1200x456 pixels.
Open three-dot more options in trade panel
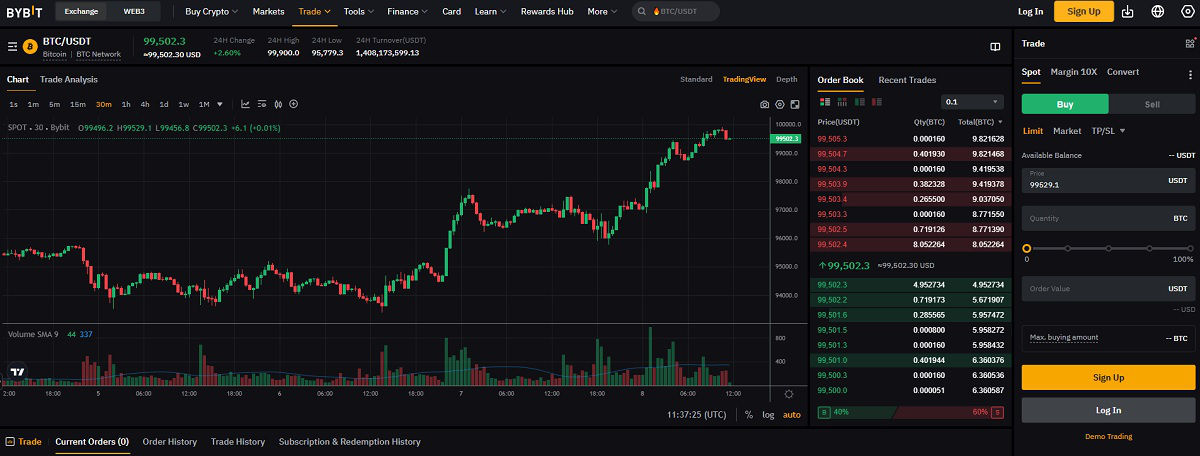(1189, 74)
